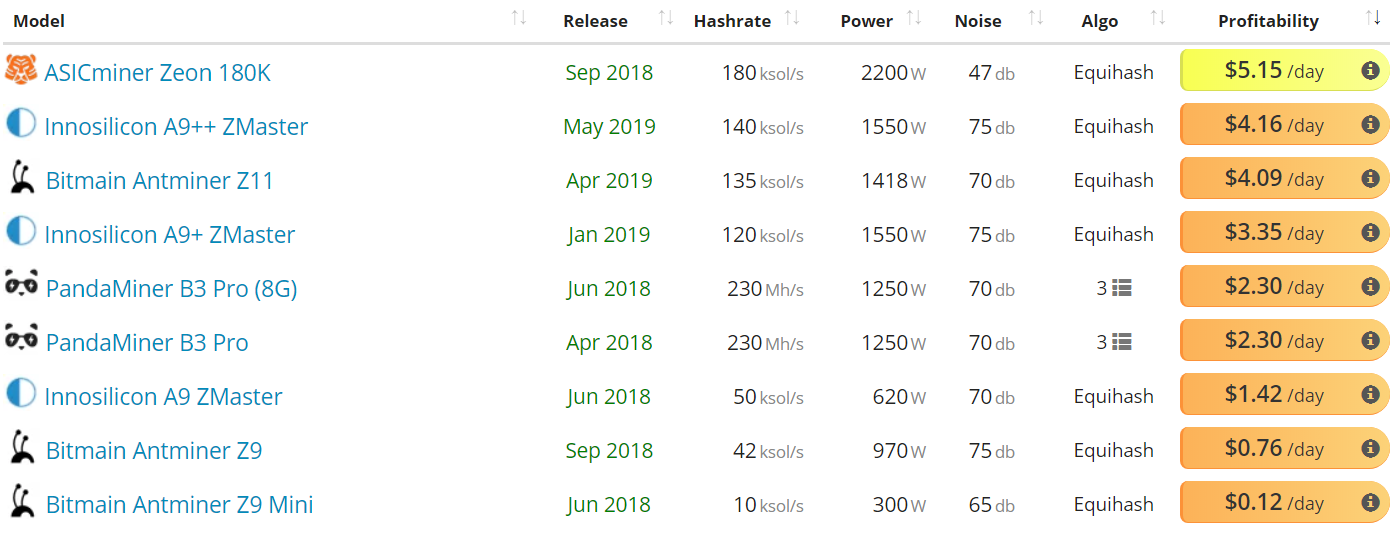Click the 1418 W power value
Image resolution: width=1400 pixels, height=540 pixels.
click(x=893, y=180)
